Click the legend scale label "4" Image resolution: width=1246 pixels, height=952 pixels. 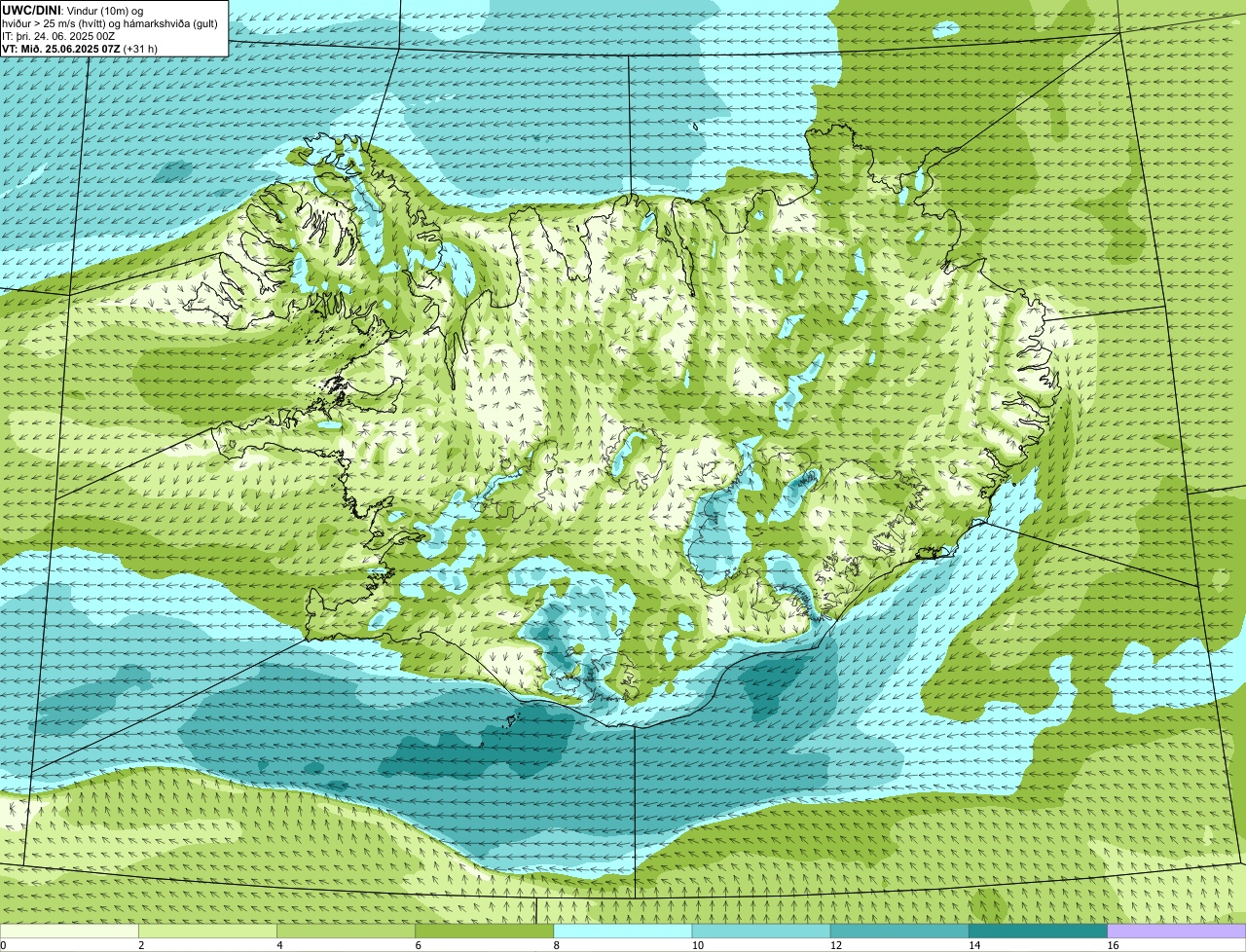[x=279, y=945]
